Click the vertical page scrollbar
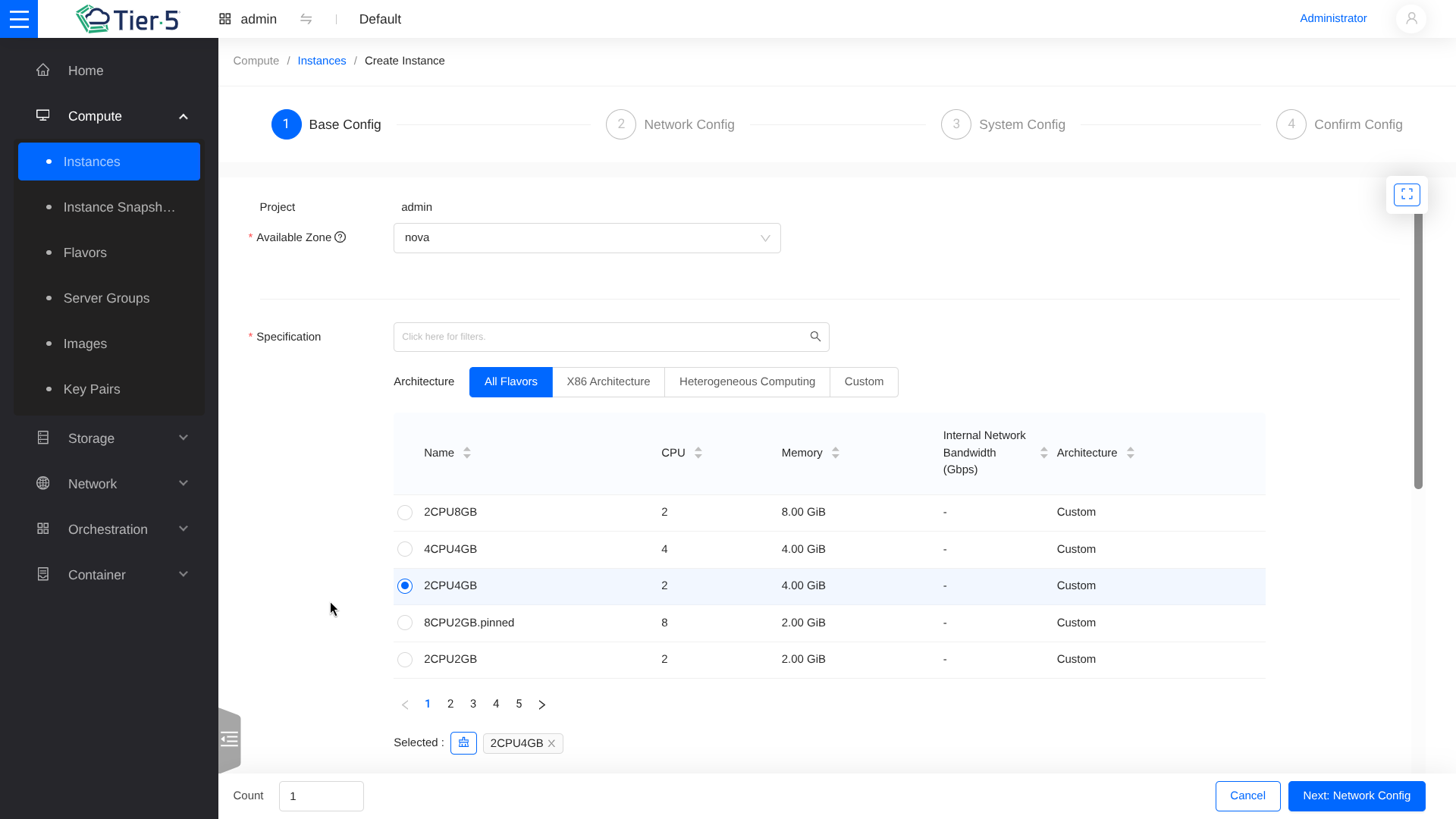Image resolution: width=1456 pixels, height=819 pixels. (1418, 349)
